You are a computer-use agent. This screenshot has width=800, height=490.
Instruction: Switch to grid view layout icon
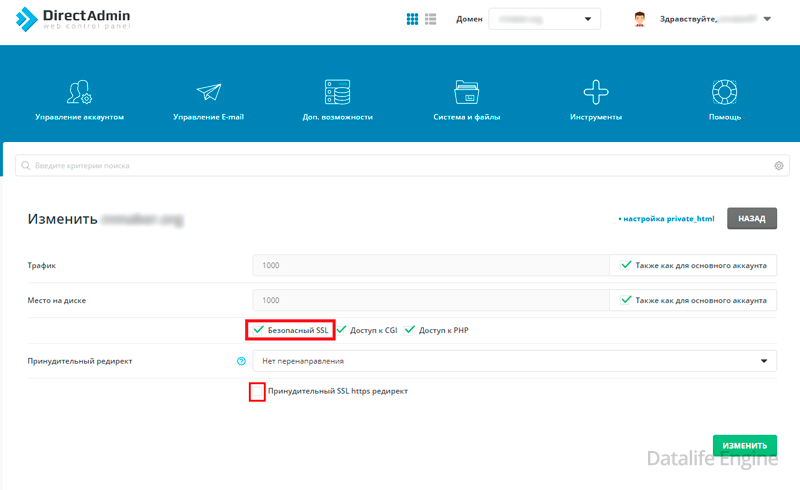click(x=412, y=19)
